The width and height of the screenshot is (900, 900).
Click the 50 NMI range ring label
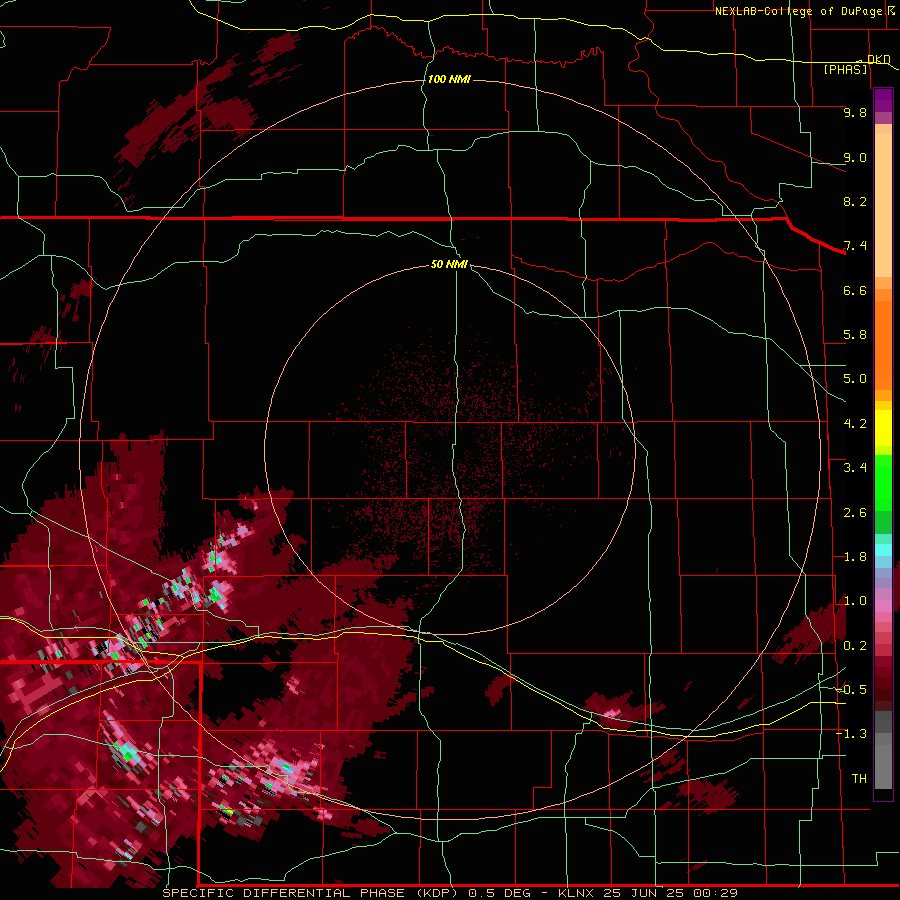(x=449, y=264)
